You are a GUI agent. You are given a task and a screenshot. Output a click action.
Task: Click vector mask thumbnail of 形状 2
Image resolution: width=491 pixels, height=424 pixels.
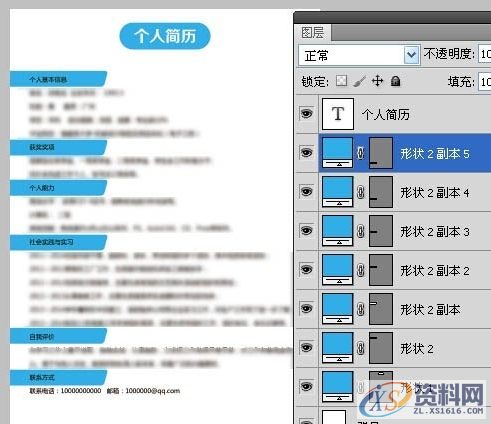coord(381,348)
